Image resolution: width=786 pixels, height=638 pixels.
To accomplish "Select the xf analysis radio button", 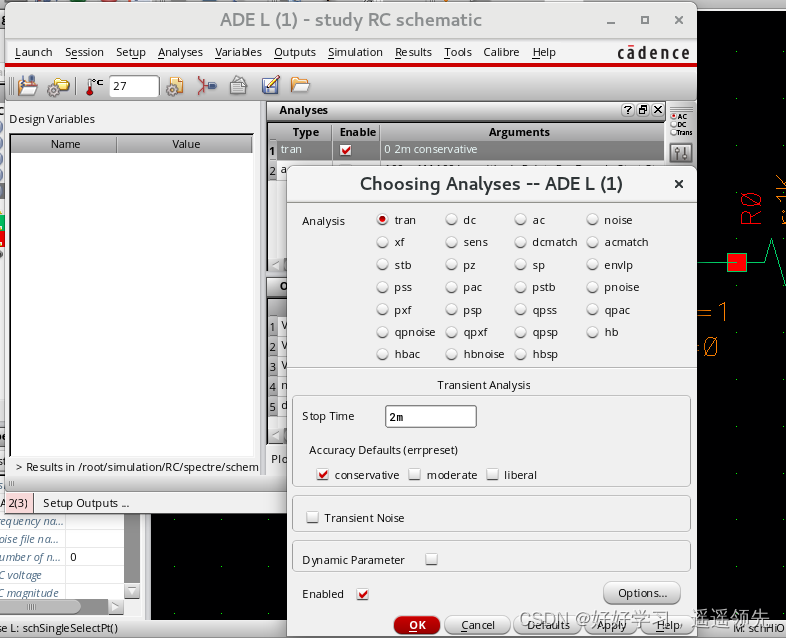I will [x=382, y=242].
